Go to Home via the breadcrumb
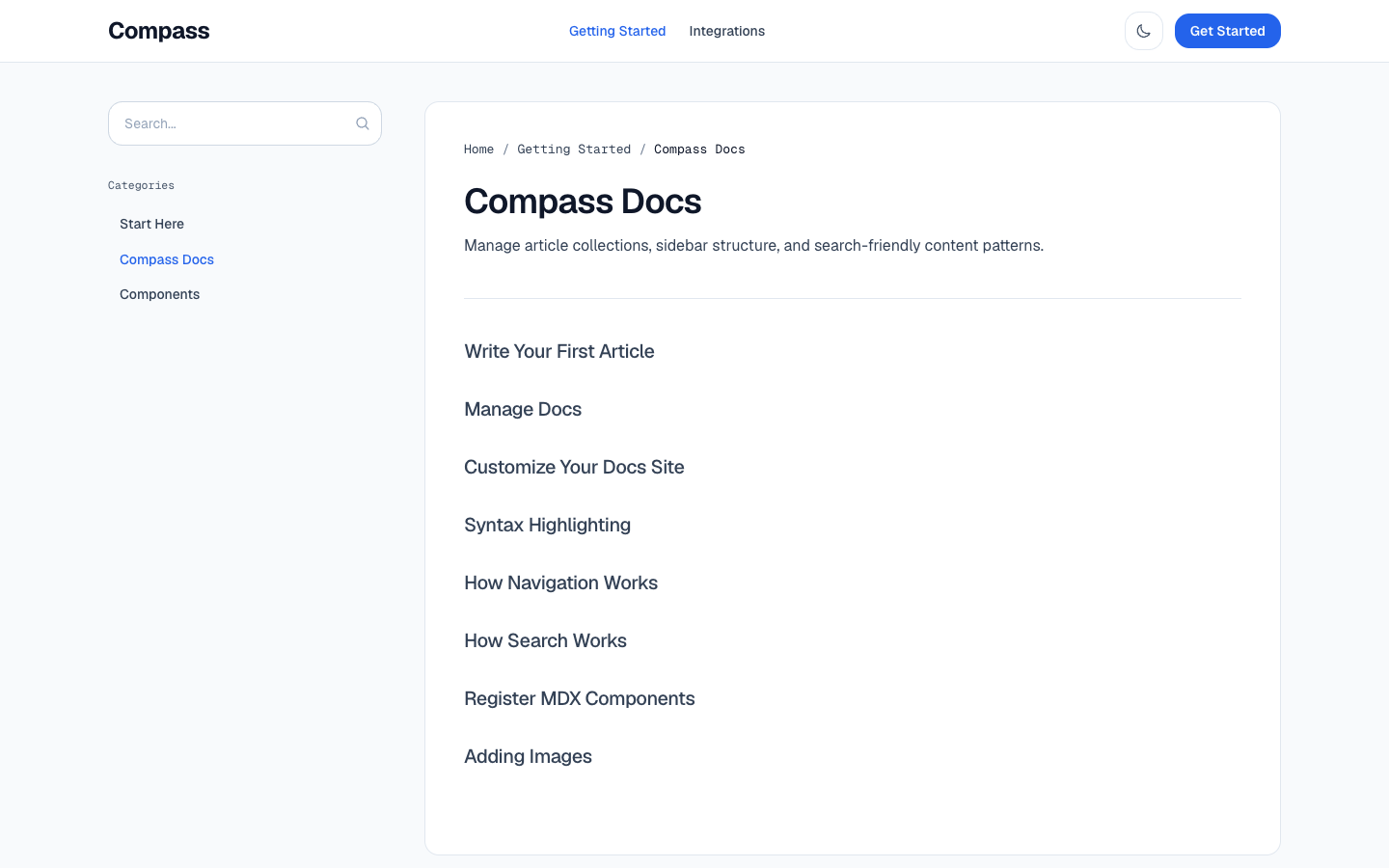This screenshot has height=868, width=1389. click(478, 149)
